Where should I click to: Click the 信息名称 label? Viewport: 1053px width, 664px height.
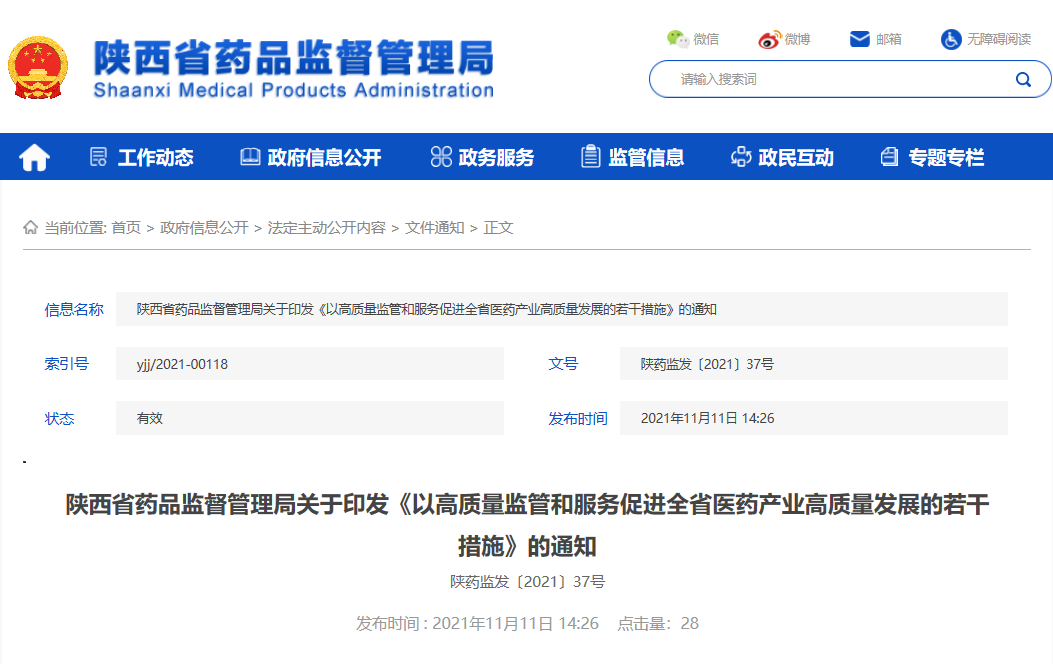(x=74, y=310)
